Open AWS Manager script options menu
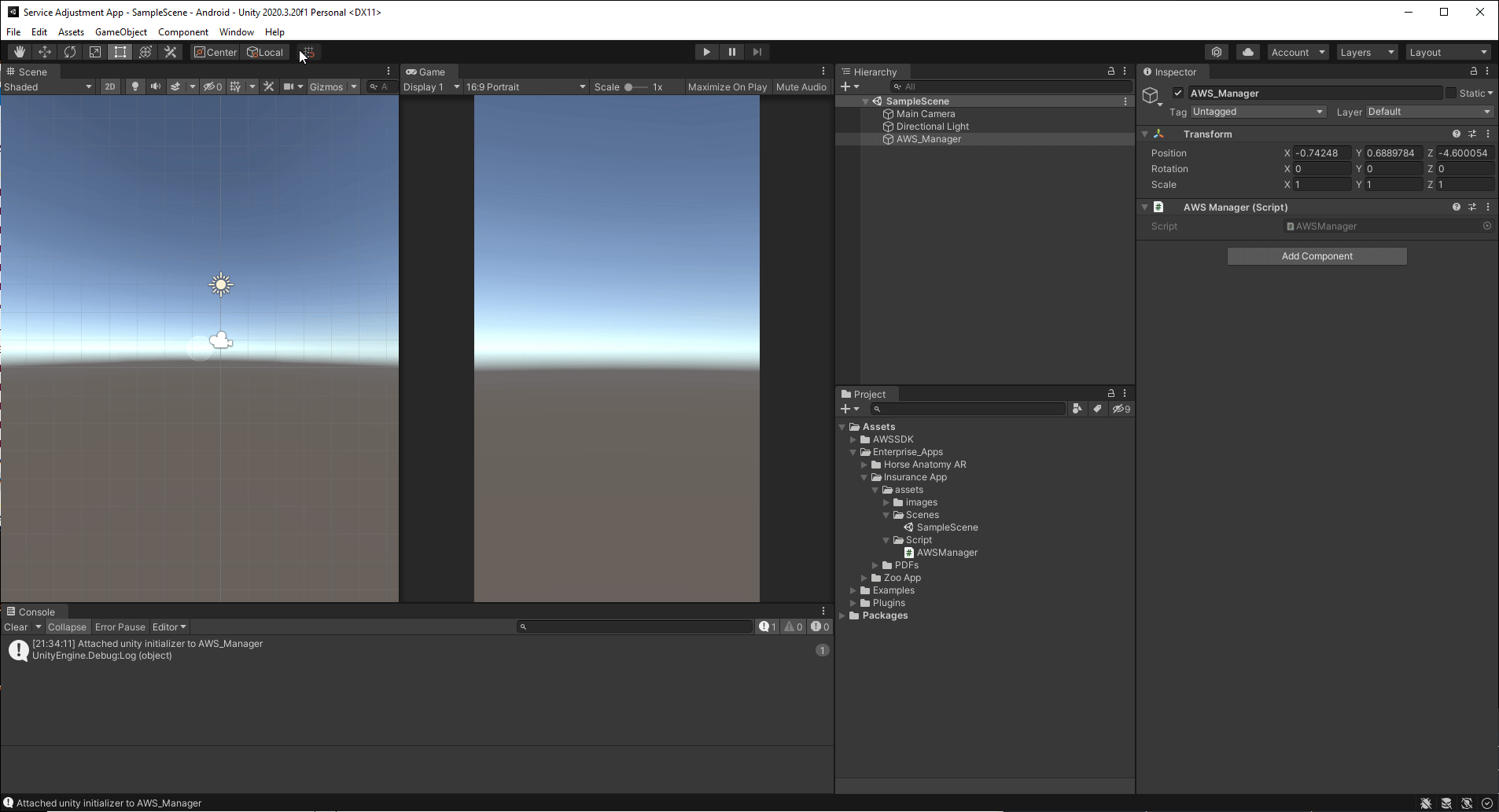 [x=1488, y=207]
